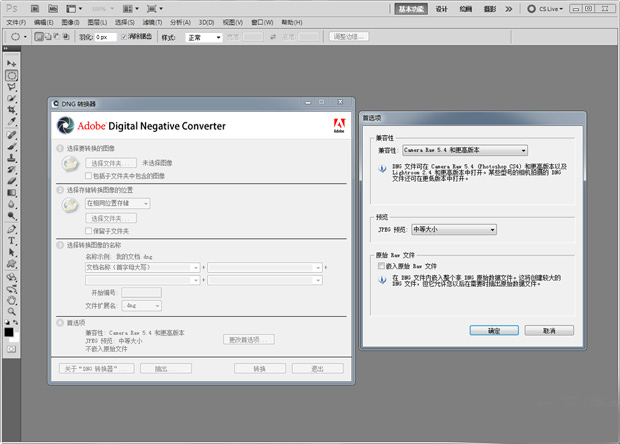Screen dimensions: 620x444
Task: Expand the 在相同位置存储 dropdown
Action: pos(117,203)
